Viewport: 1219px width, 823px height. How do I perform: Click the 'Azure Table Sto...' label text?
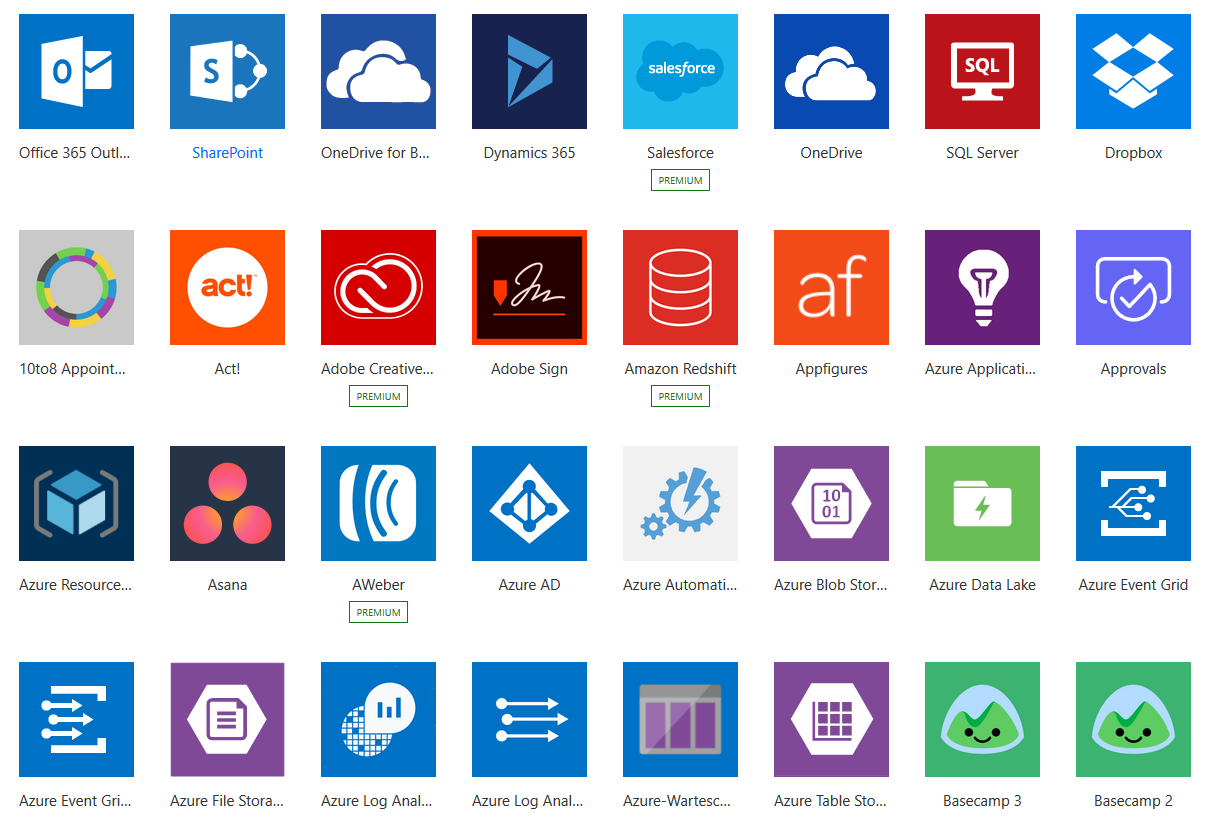tap(831, 801)
